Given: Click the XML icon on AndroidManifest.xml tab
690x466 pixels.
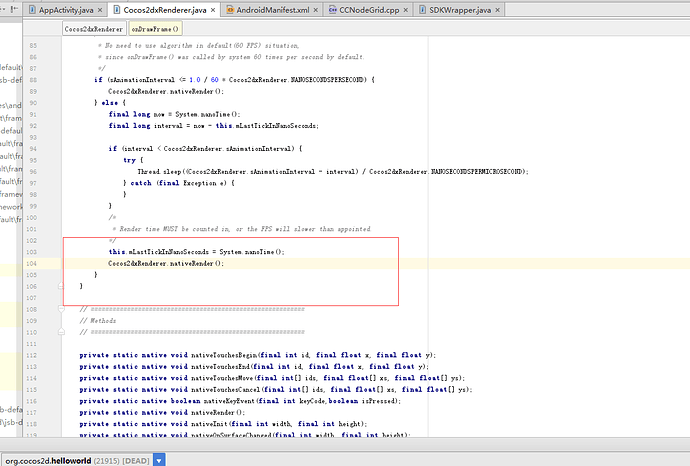Looking at the screenshot, I should coord(230,10).
